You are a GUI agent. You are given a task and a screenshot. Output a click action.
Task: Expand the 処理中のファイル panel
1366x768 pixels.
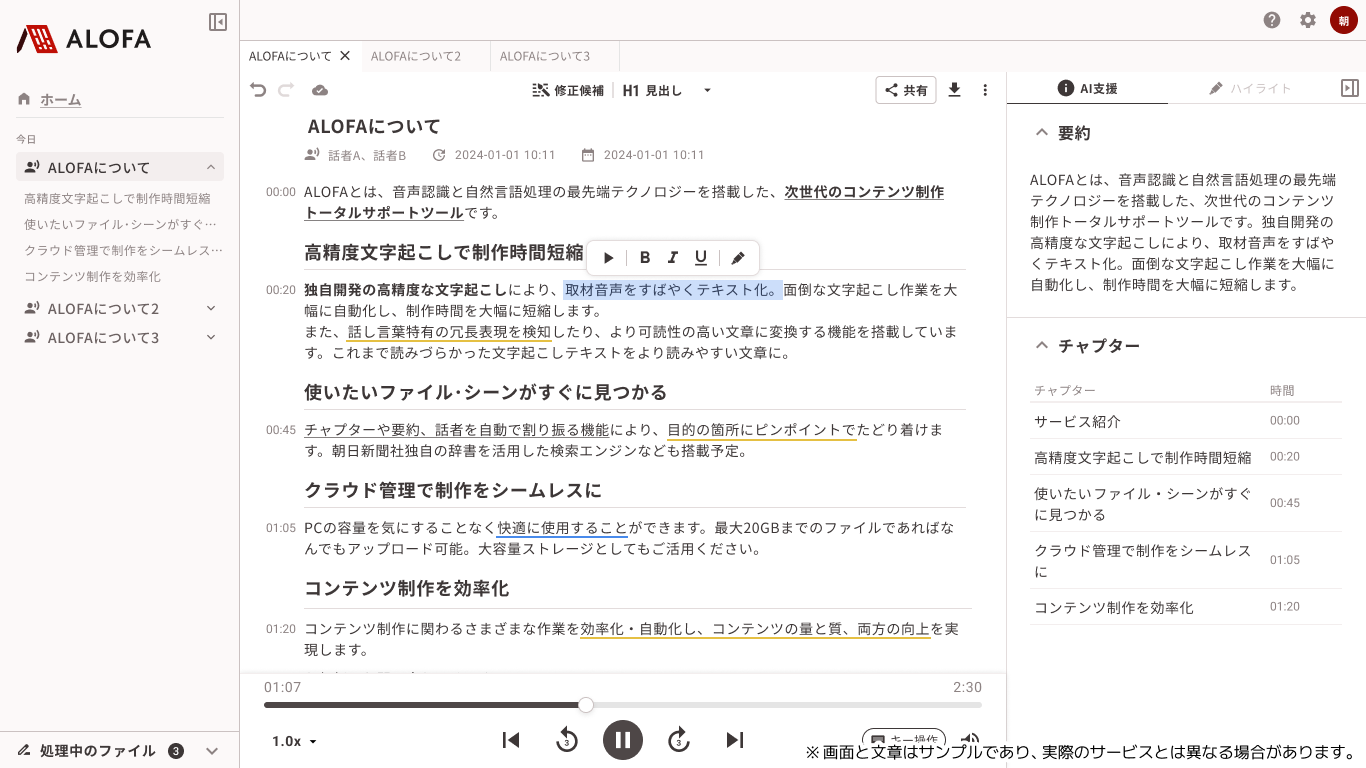(x=212, y=750)
